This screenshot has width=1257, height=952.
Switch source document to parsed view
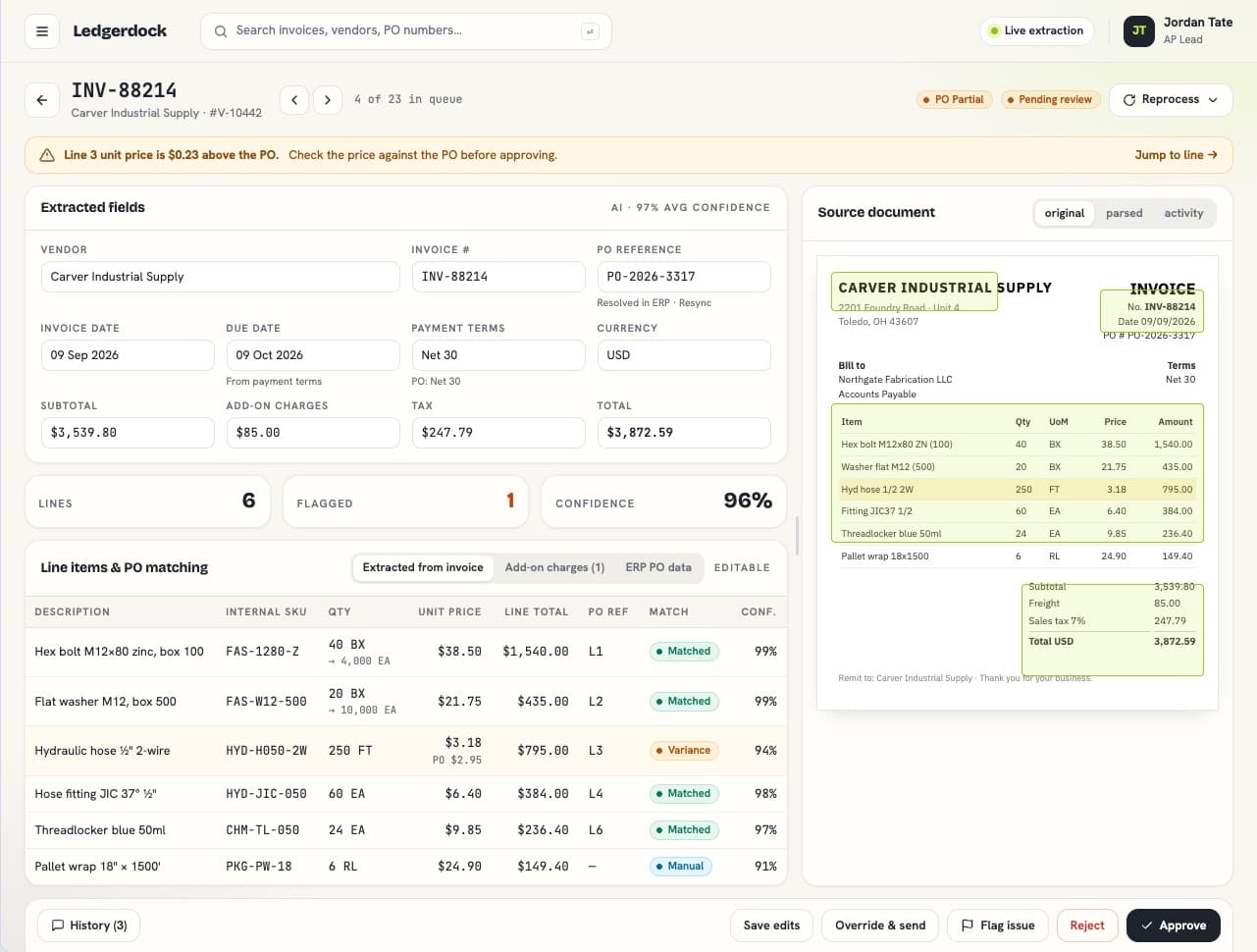1124,213
